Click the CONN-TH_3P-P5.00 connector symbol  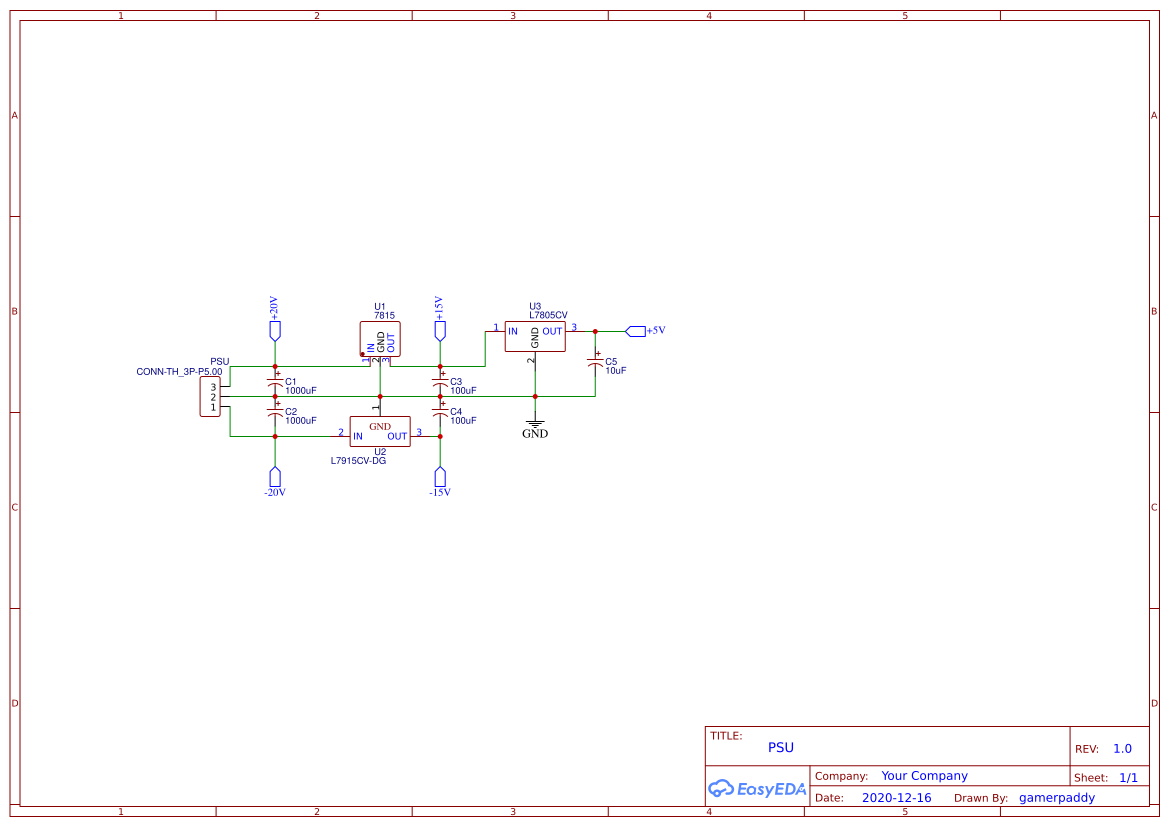tap(211, 395)
